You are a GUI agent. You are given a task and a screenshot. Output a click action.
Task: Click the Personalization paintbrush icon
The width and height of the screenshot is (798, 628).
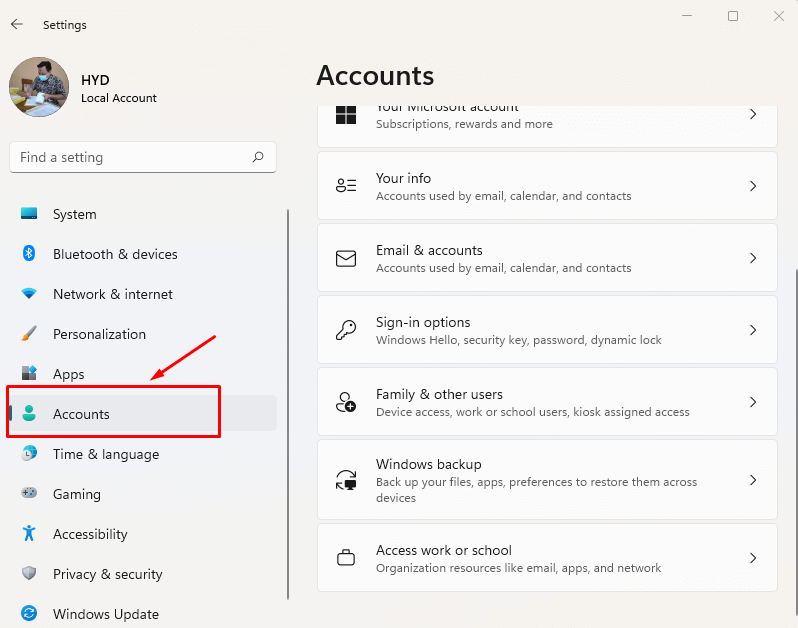(x=29, y=334)
